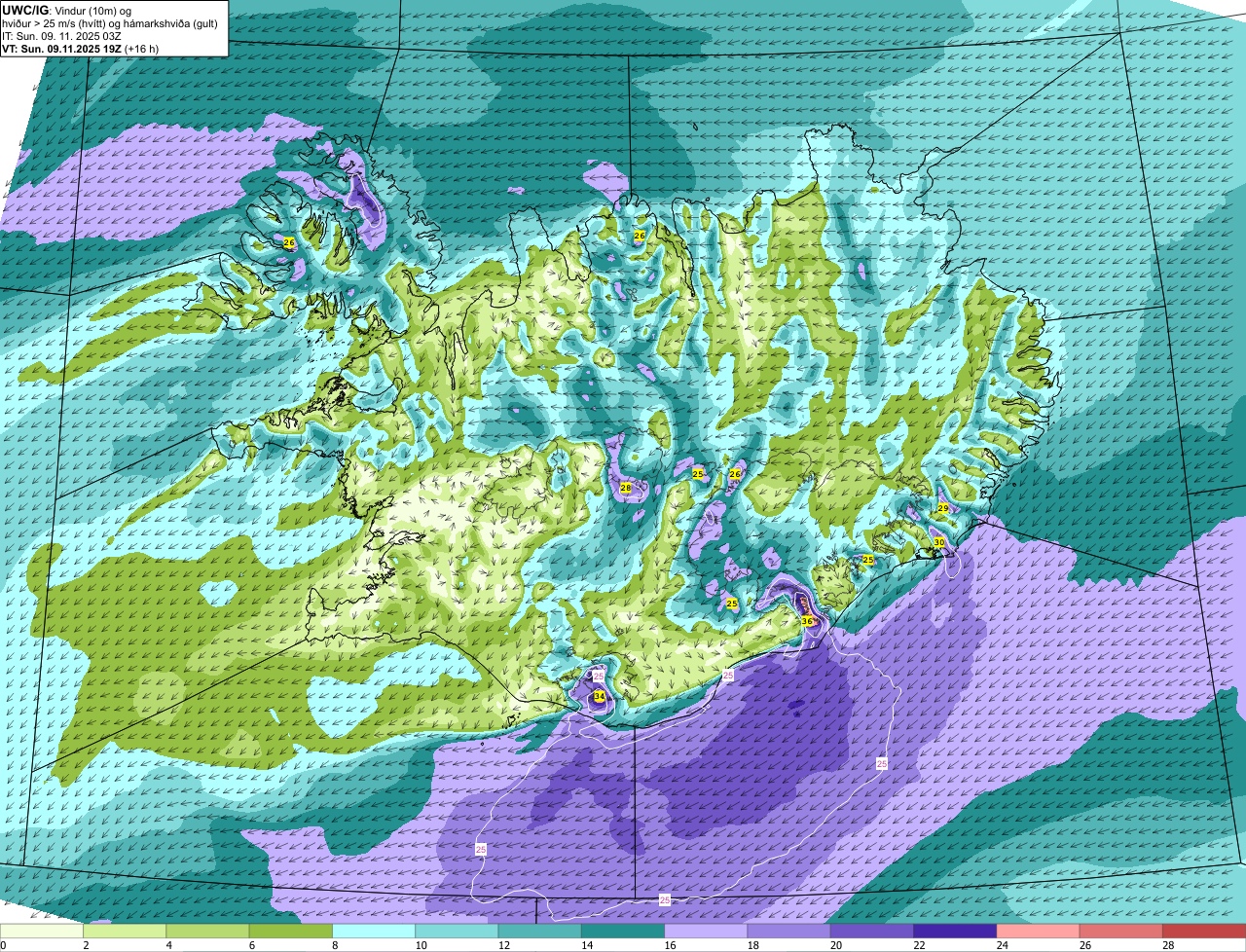Viewport: 1246px width, 952px height.
Task: Click the yellow max gust label "30"
Action: click(938, 542)
